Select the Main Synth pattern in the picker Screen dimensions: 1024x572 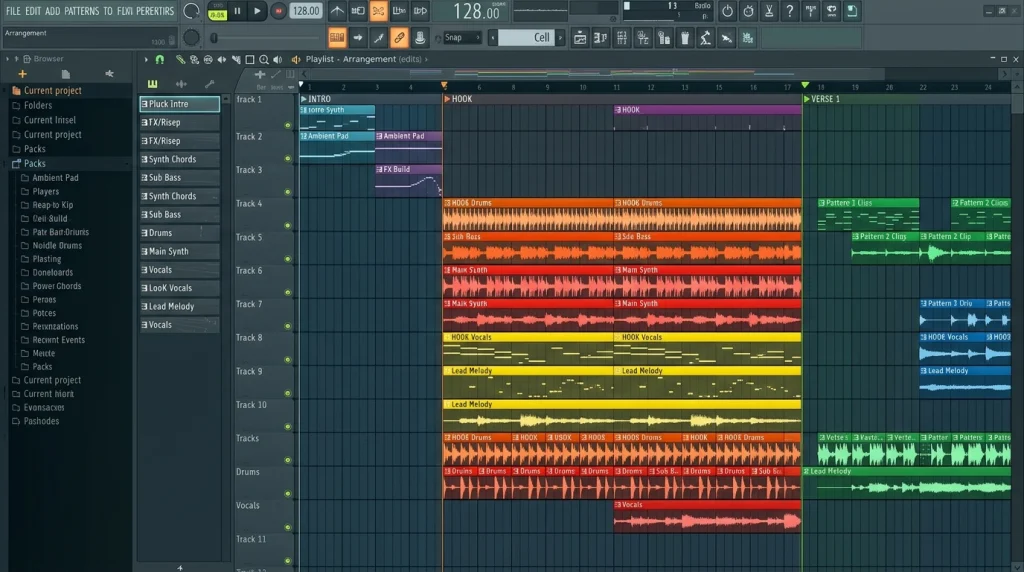coord(180,251)
